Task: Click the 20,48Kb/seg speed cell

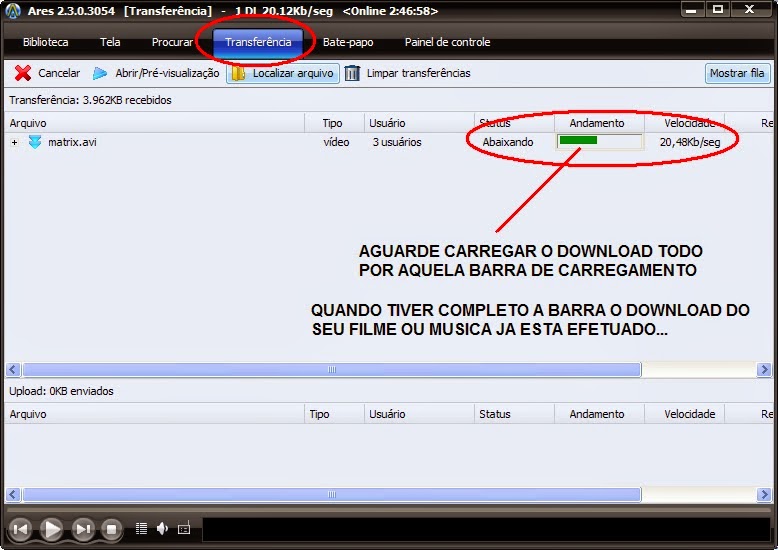Action: click(x=690, y=142)
